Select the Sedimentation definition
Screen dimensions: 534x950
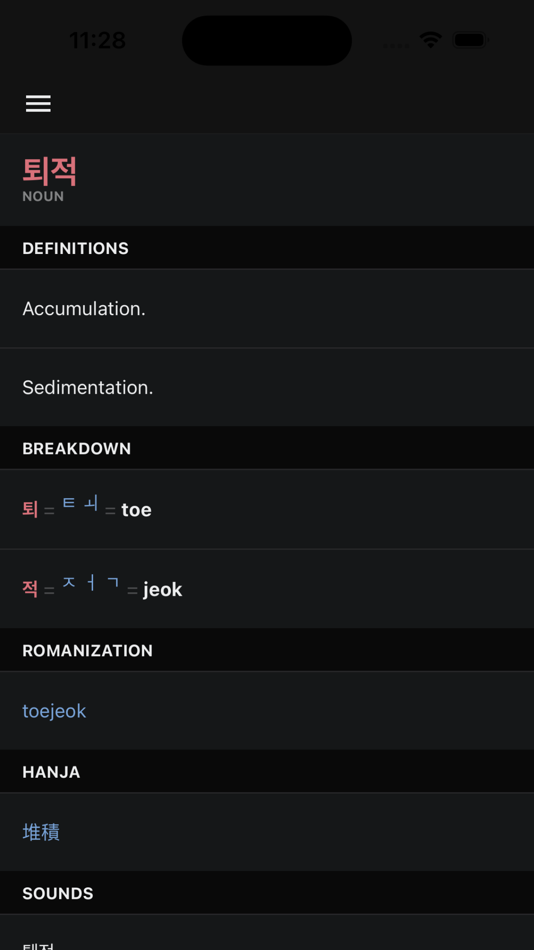click(267, 388)
